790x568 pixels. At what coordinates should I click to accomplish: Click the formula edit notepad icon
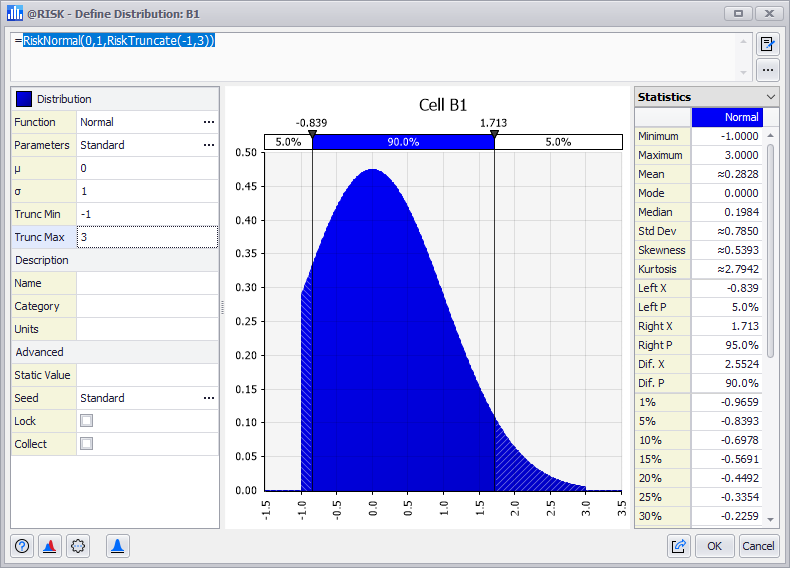point(767,44)
